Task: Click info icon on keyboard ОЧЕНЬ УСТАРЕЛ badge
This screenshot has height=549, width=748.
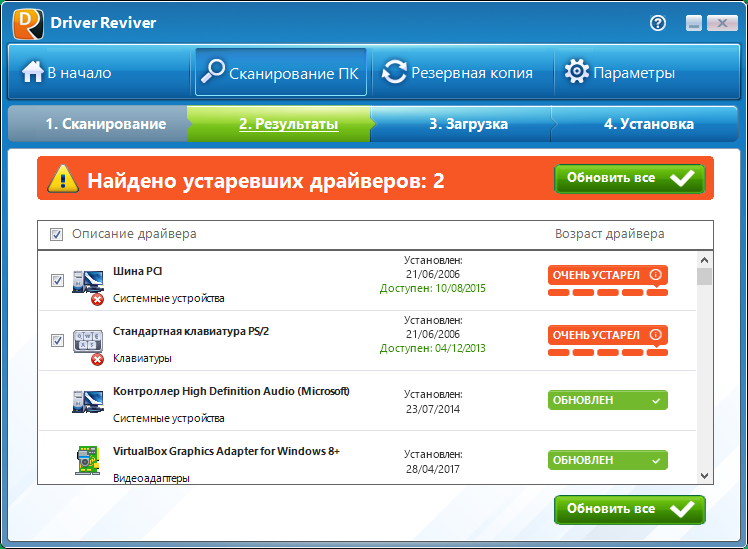Action: point(655,335)
